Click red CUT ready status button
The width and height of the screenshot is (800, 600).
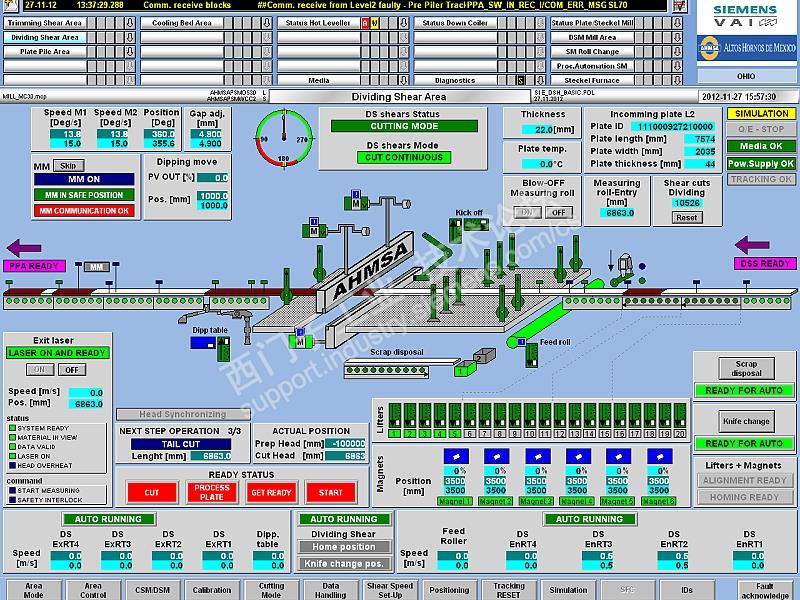(152, 492)
